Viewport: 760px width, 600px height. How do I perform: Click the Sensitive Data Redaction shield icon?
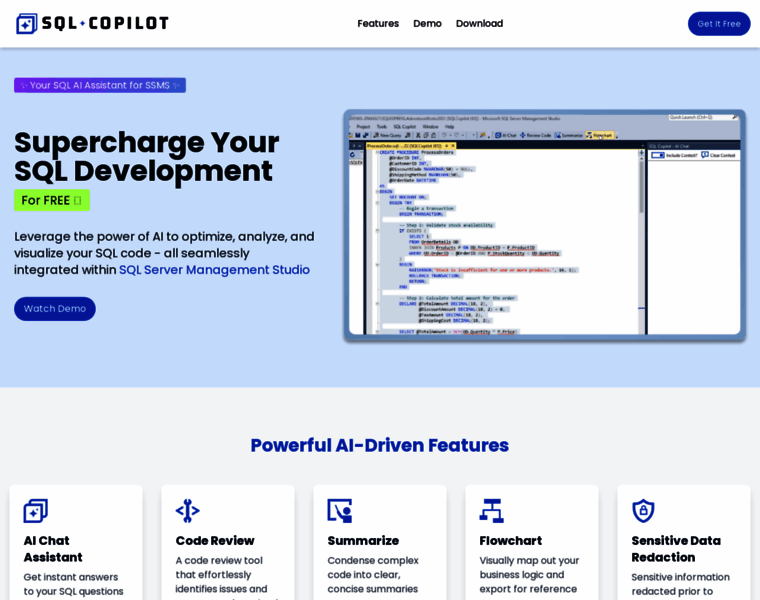(x=644, y=511)
